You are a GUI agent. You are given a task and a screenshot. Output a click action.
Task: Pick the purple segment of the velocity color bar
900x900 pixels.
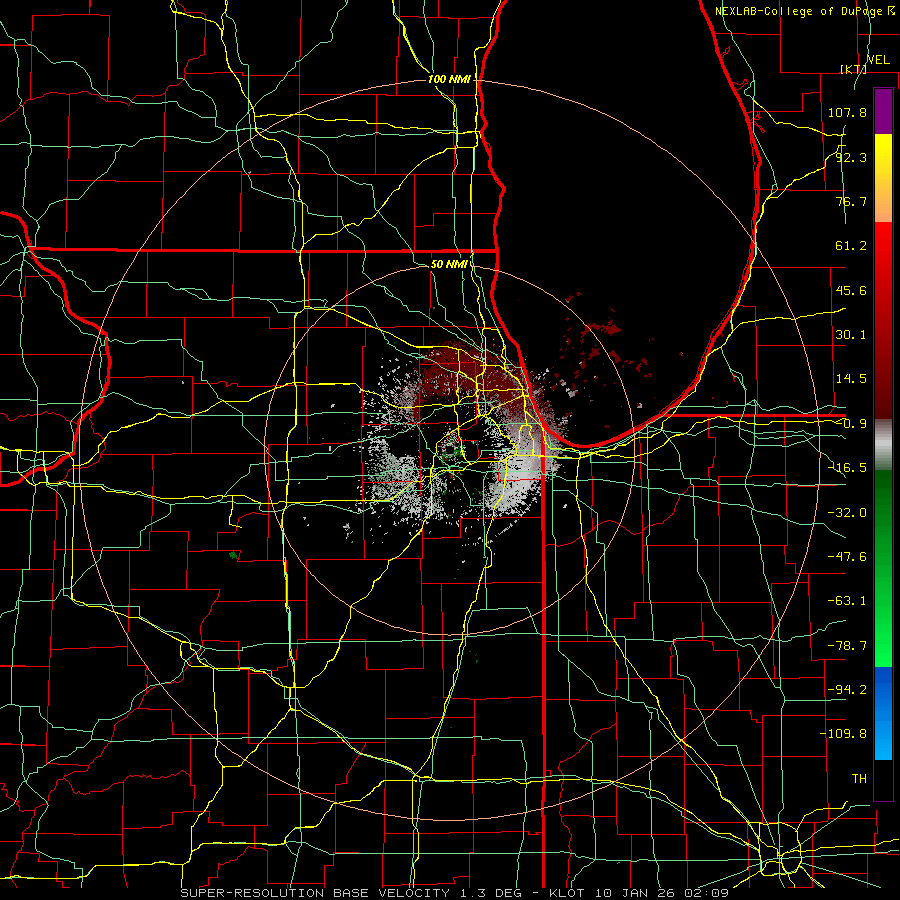point(883,111)
